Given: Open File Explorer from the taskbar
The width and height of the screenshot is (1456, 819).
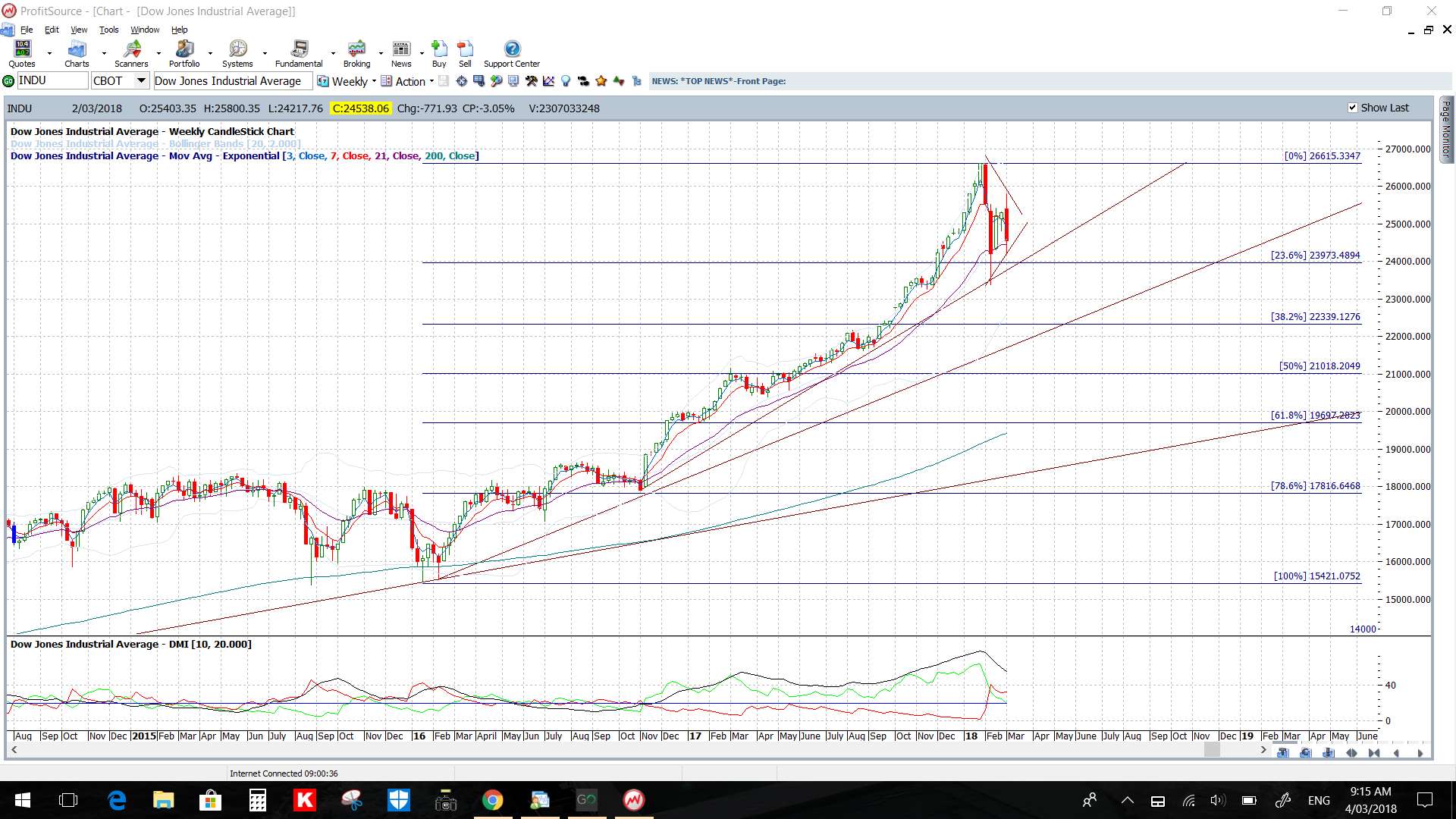Looking at the screenshot, I should point(163,800).
